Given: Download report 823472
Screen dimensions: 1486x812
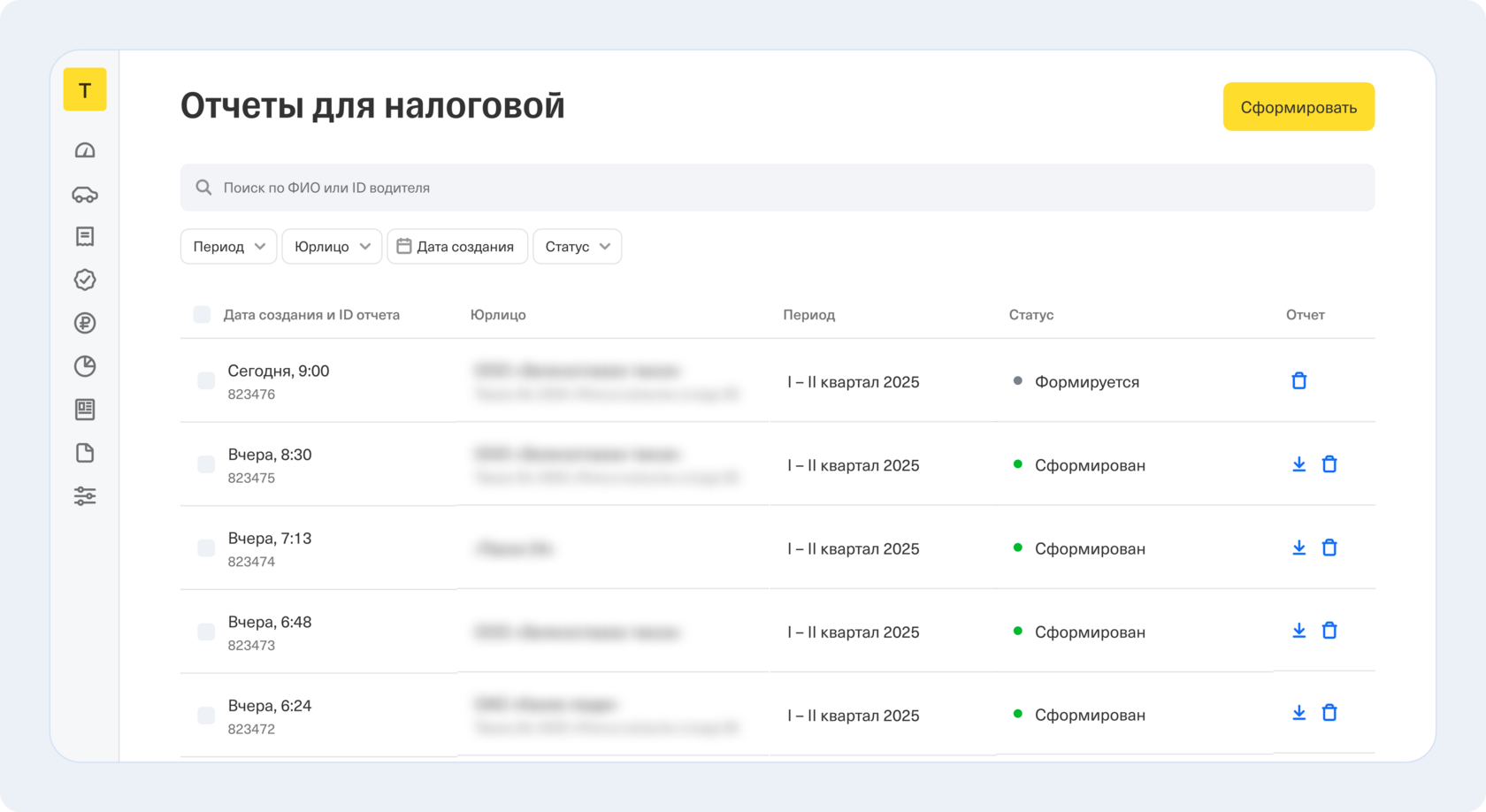Looking at the screenshot, I should click(1298, 713).
